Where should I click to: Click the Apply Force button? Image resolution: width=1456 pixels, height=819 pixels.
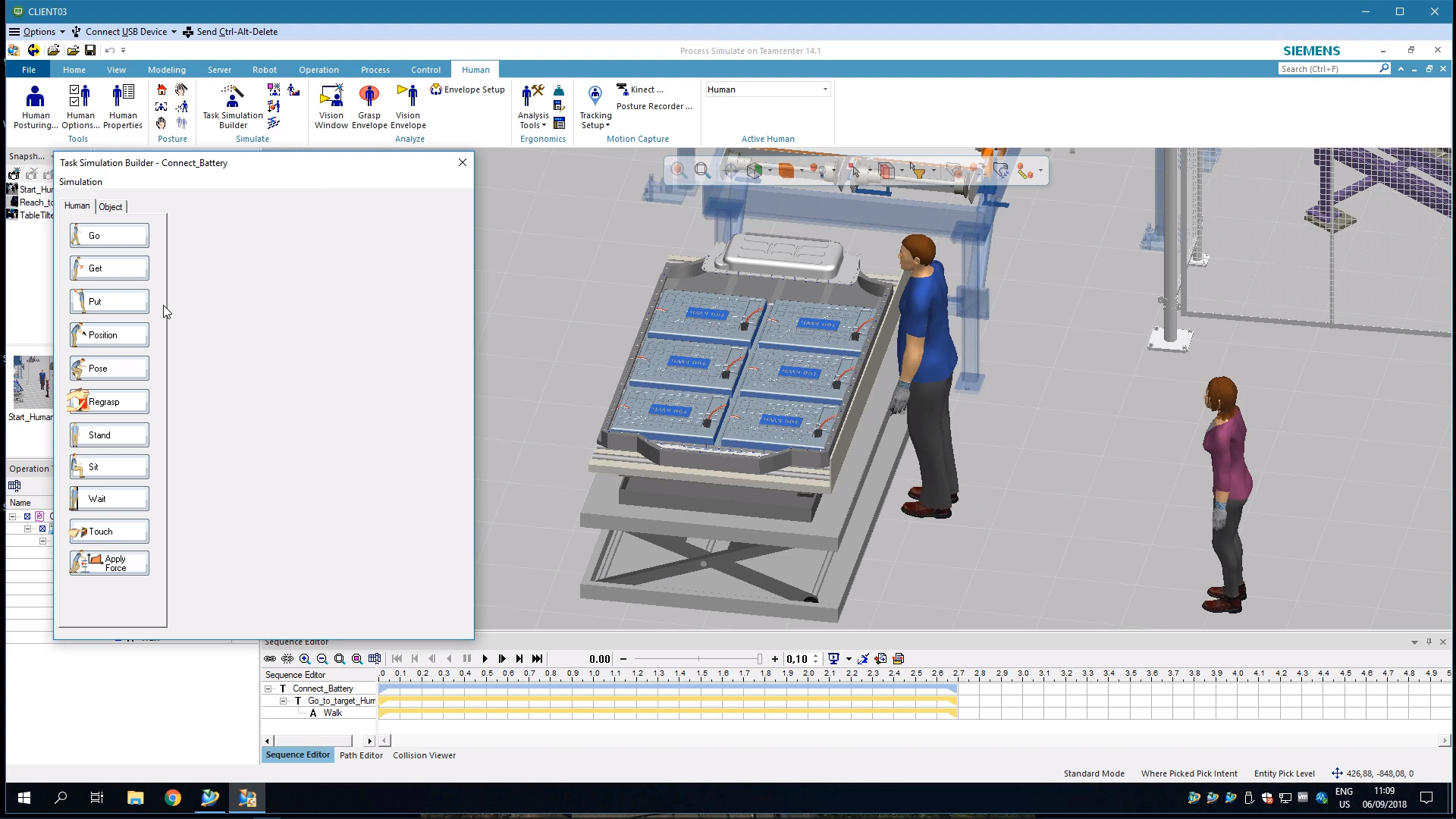click(x=109, y=563)
